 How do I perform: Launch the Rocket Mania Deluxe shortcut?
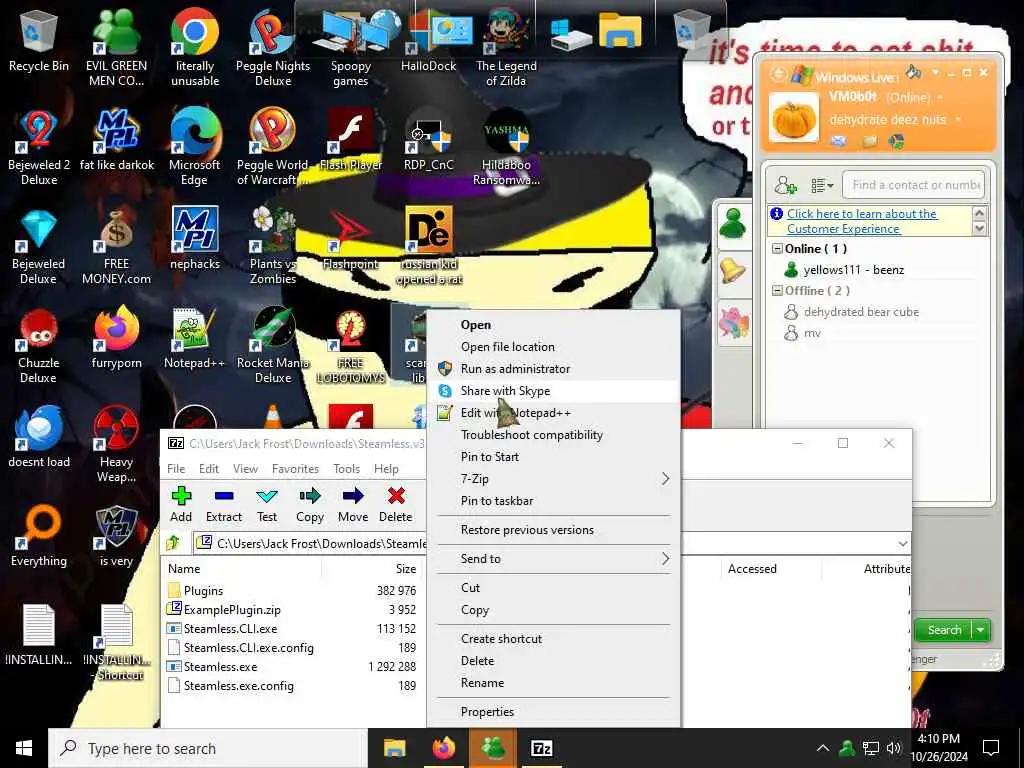[x=272, y=346]
